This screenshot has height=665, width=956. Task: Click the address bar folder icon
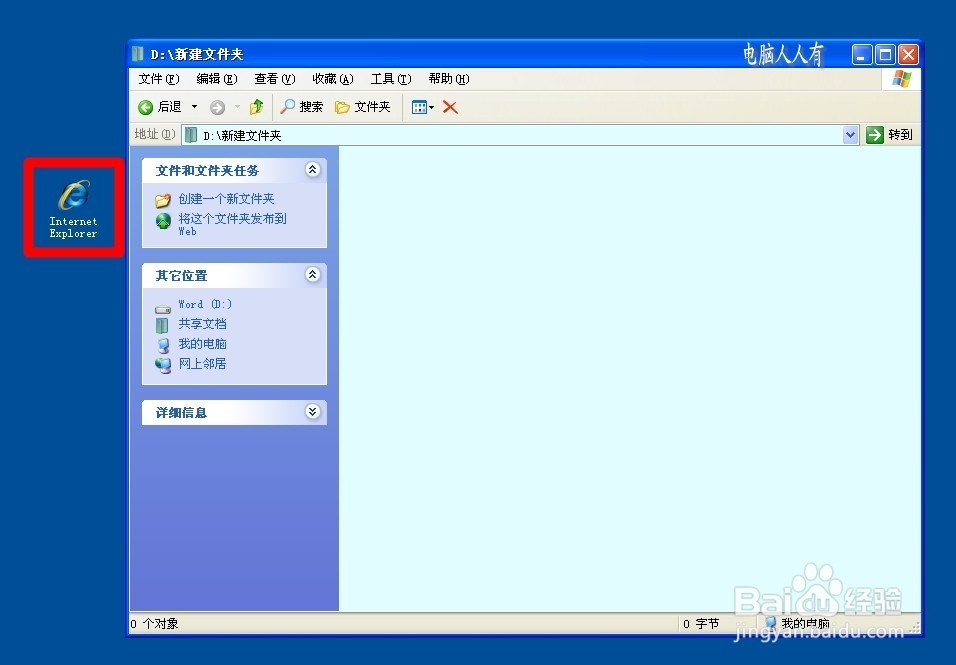coord(191,135)
